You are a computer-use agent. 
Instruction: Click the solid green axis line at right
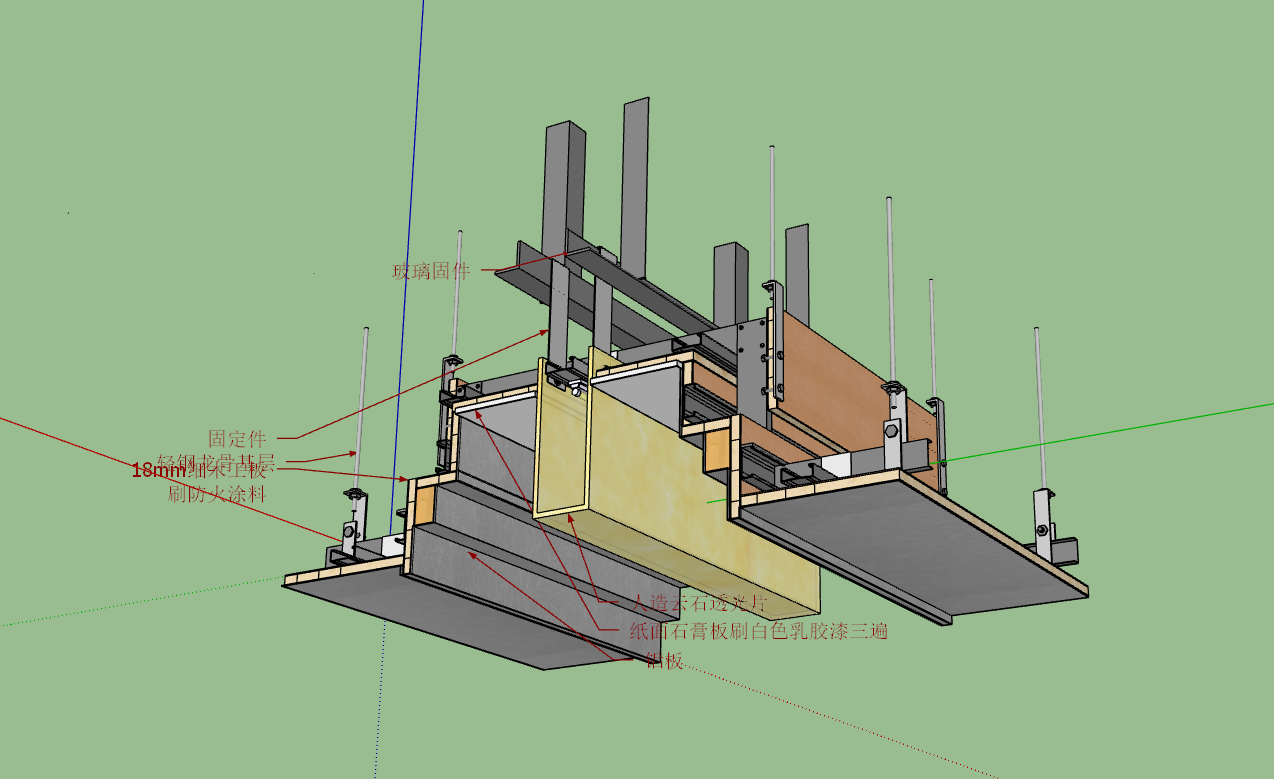pyautogui.click(x=1105, y=432)
